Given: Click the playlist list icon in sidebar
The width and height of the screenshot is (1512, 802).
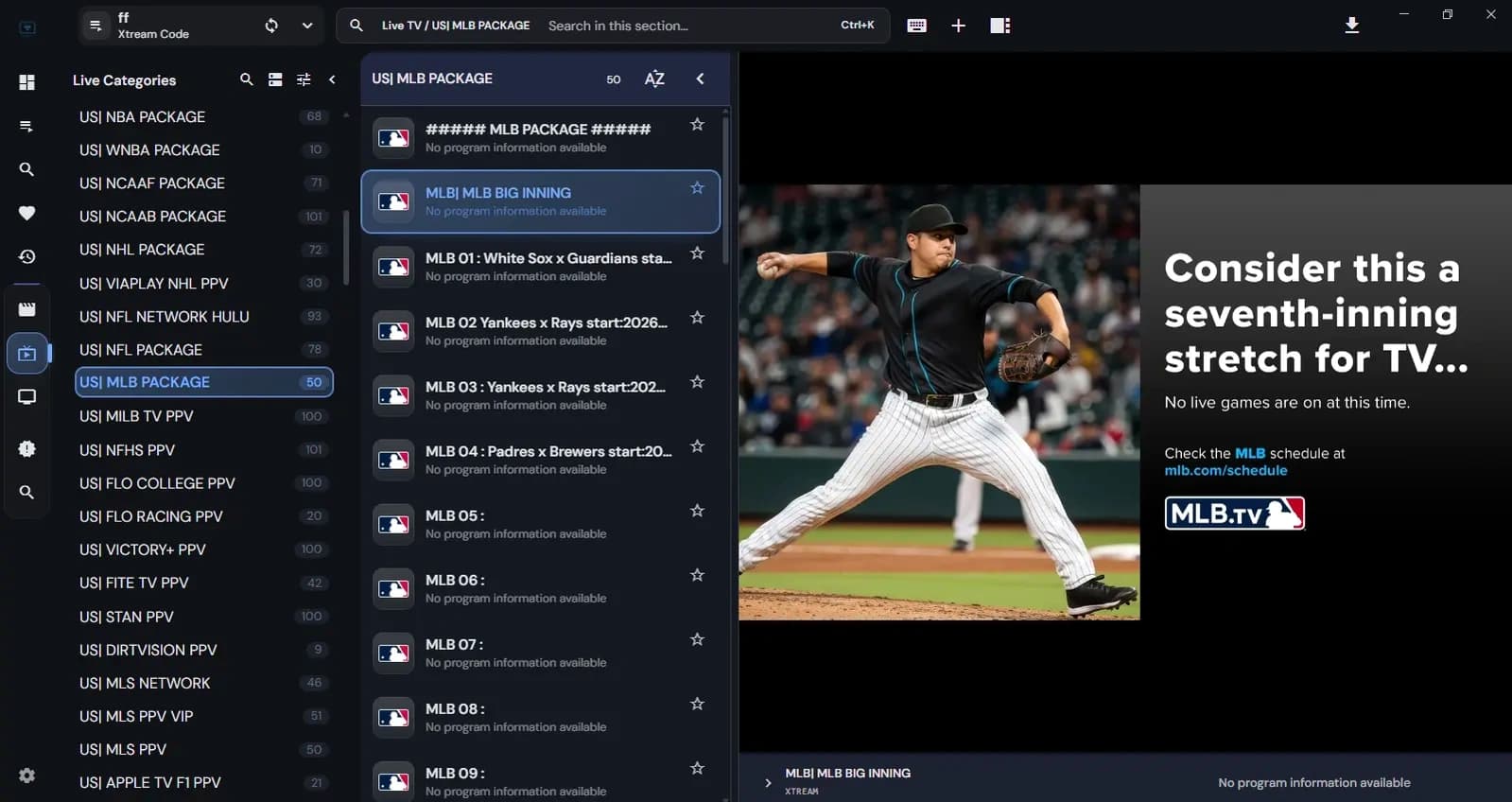Looking at the screenshot, I should tap(26, 126).
